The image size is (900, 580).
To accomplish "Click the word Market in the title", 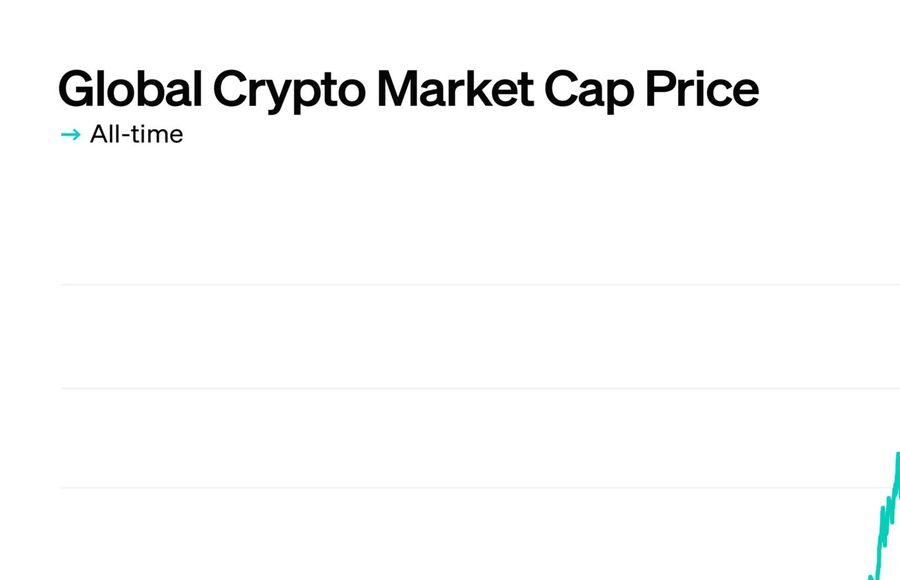I will click(x=455, y=88).
